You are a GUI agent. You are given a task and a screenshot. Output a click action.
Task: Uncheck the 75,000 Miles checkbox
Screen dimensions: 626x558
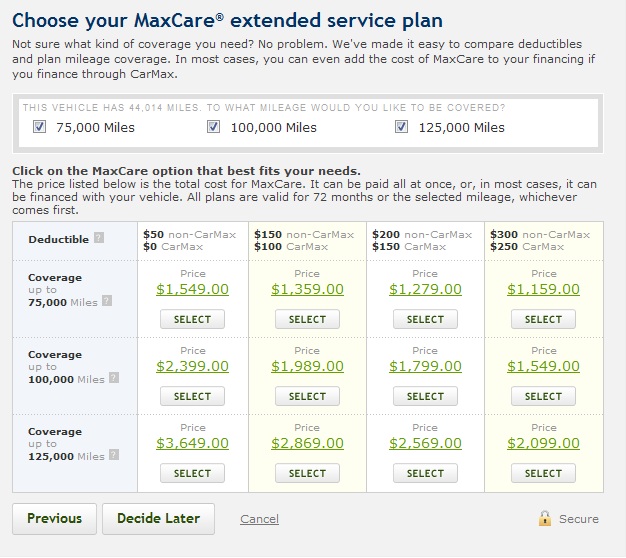coord(40,127)
